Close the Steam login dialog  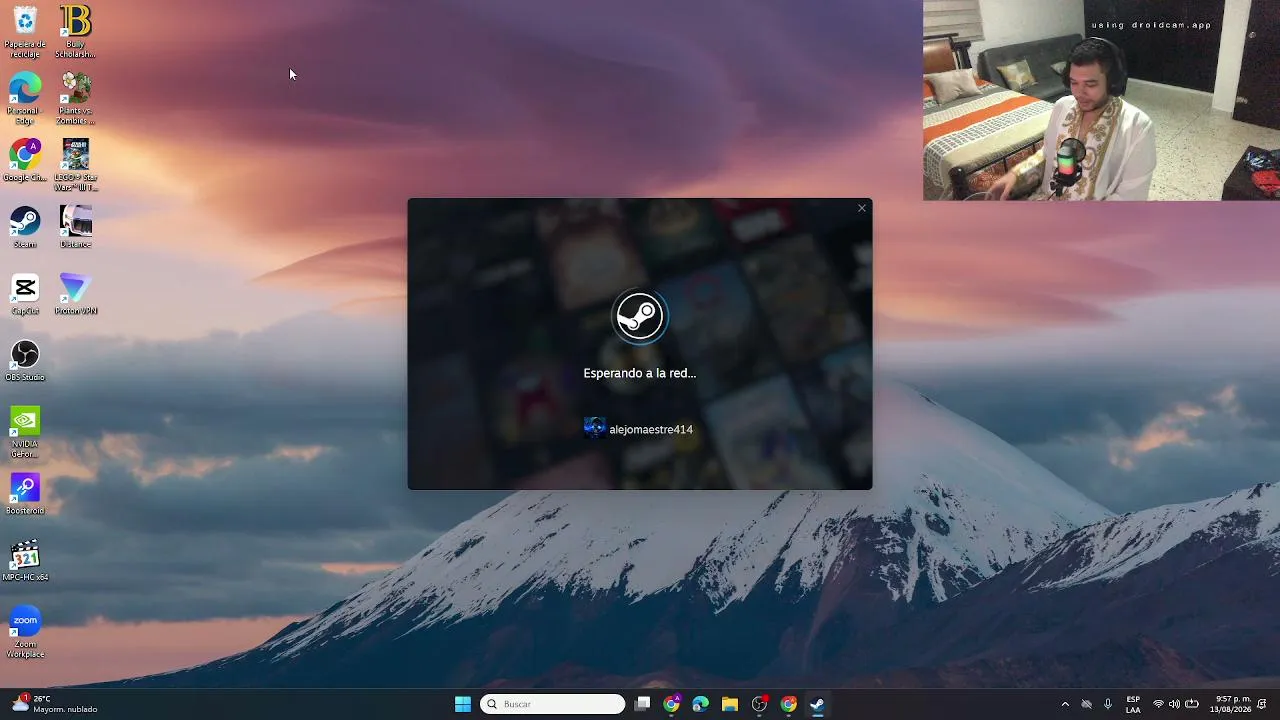click(862, 208)
